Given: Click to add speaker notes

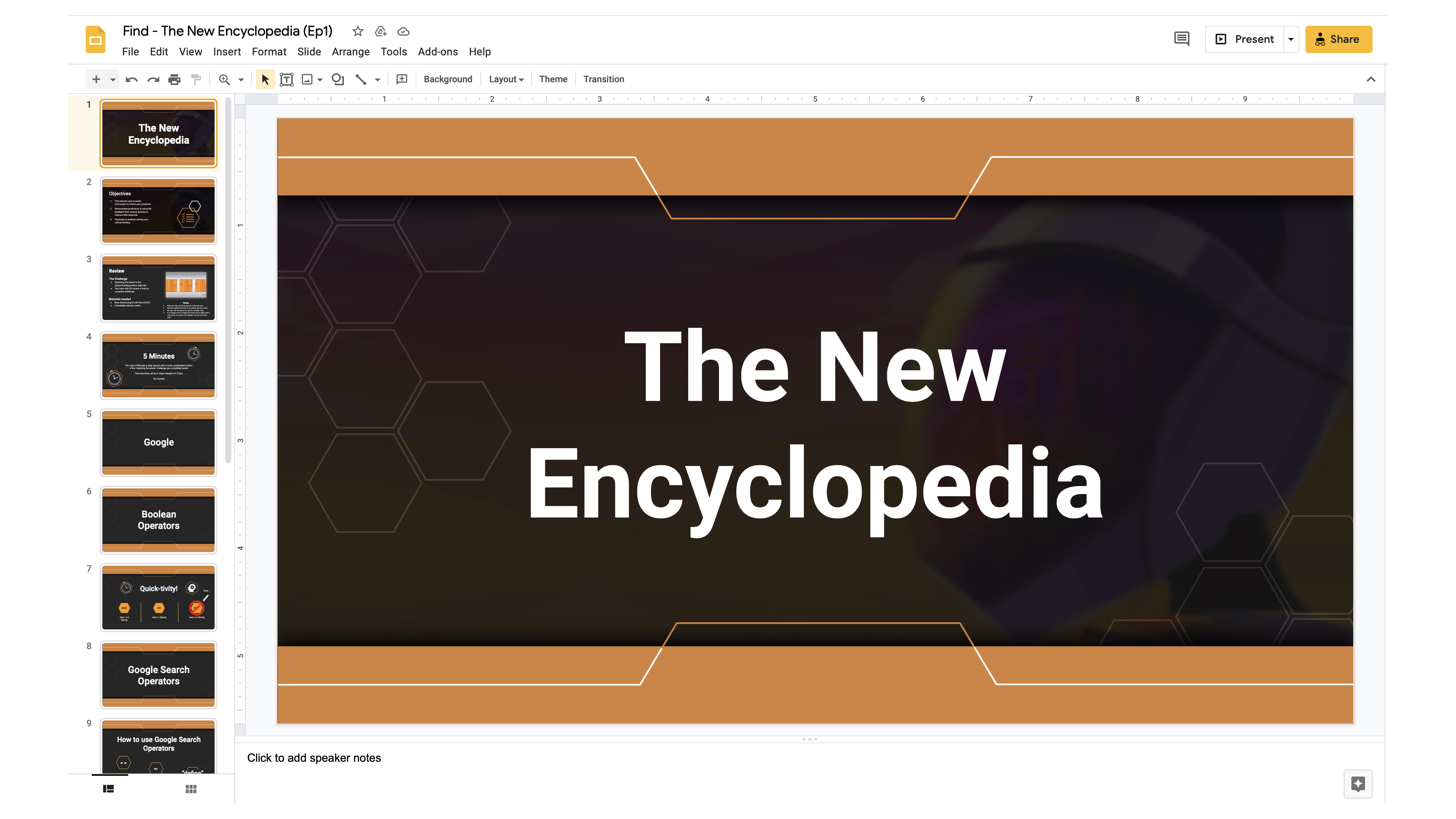Looking at the screenshot, I should point(314,758).
